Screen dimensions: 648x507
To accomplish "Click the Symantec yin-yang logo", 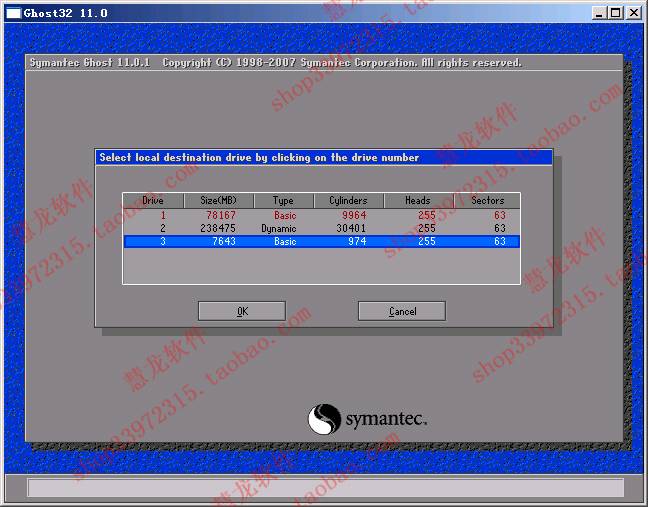I will tap(325, 419).
